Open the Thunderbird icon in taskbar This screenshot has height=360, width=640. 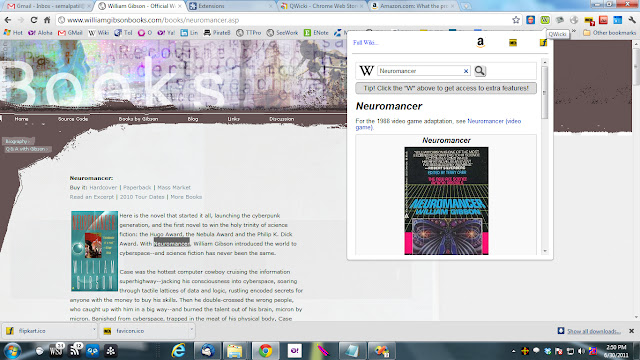point(207,351)
